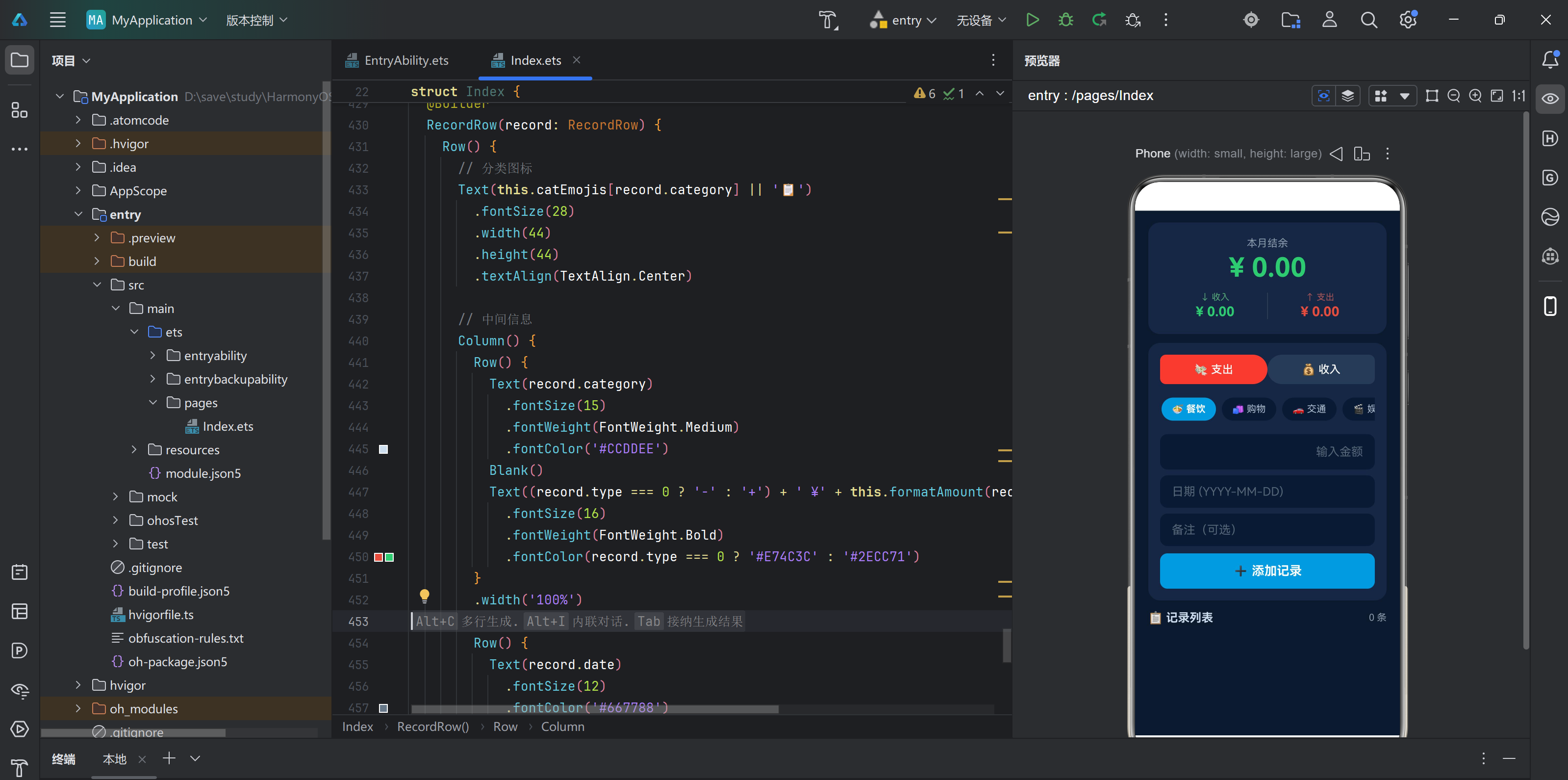This screenshot has height=780, width=1568.
Task: Click the device phone icon in the right sidebar
Action: (1550, 305)
